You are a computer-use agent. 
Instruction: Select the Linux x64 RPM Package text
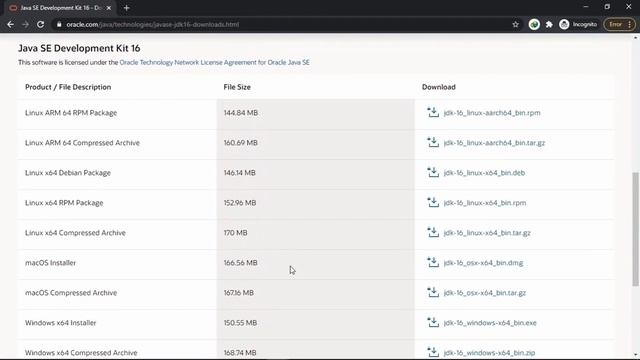64,203
